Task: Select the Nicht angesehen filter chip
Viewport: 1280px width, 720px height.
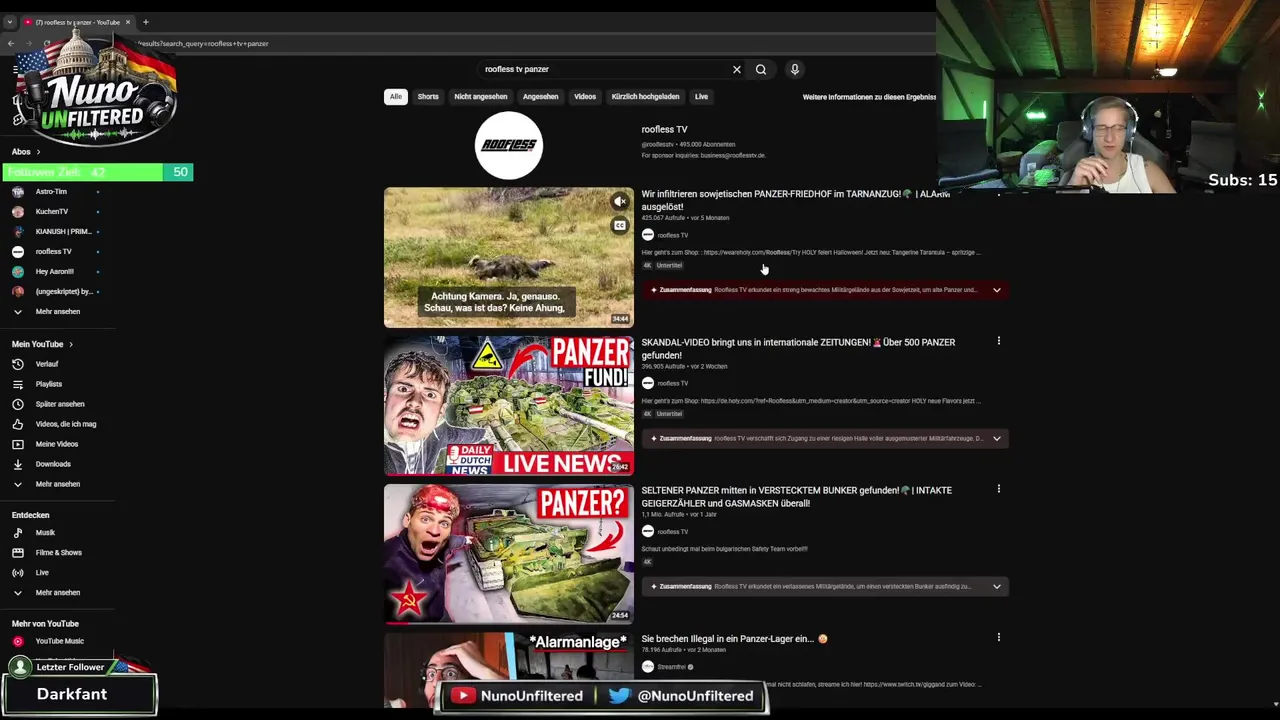Action: 481,97
